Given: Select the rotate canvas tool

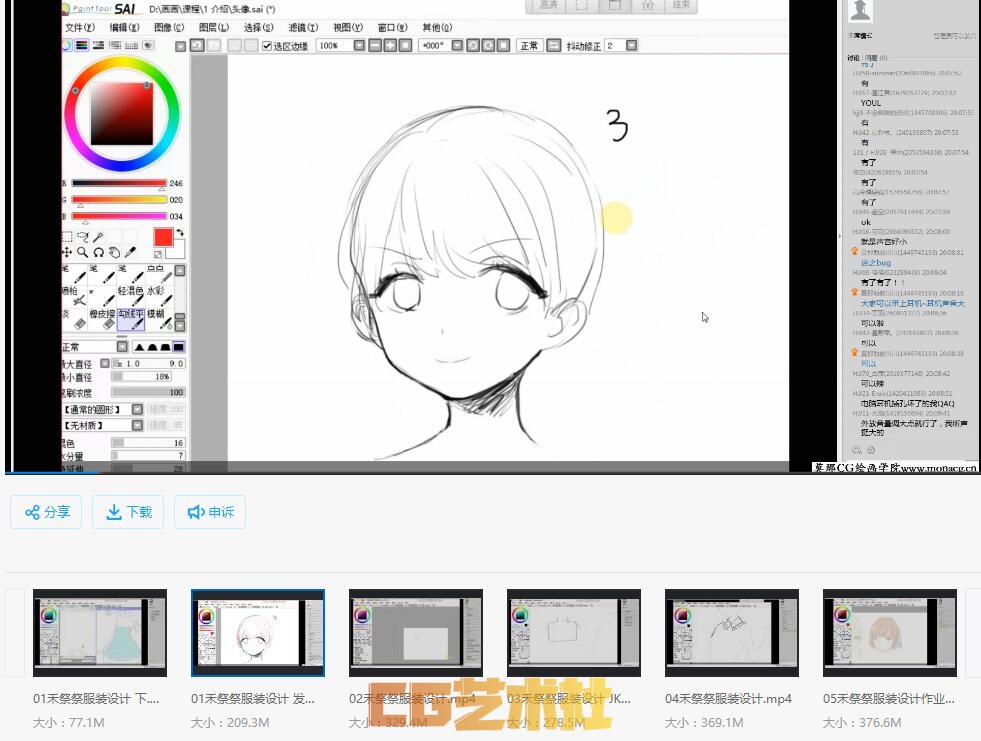Looking at the screenshot, I should tap(98, 252).
